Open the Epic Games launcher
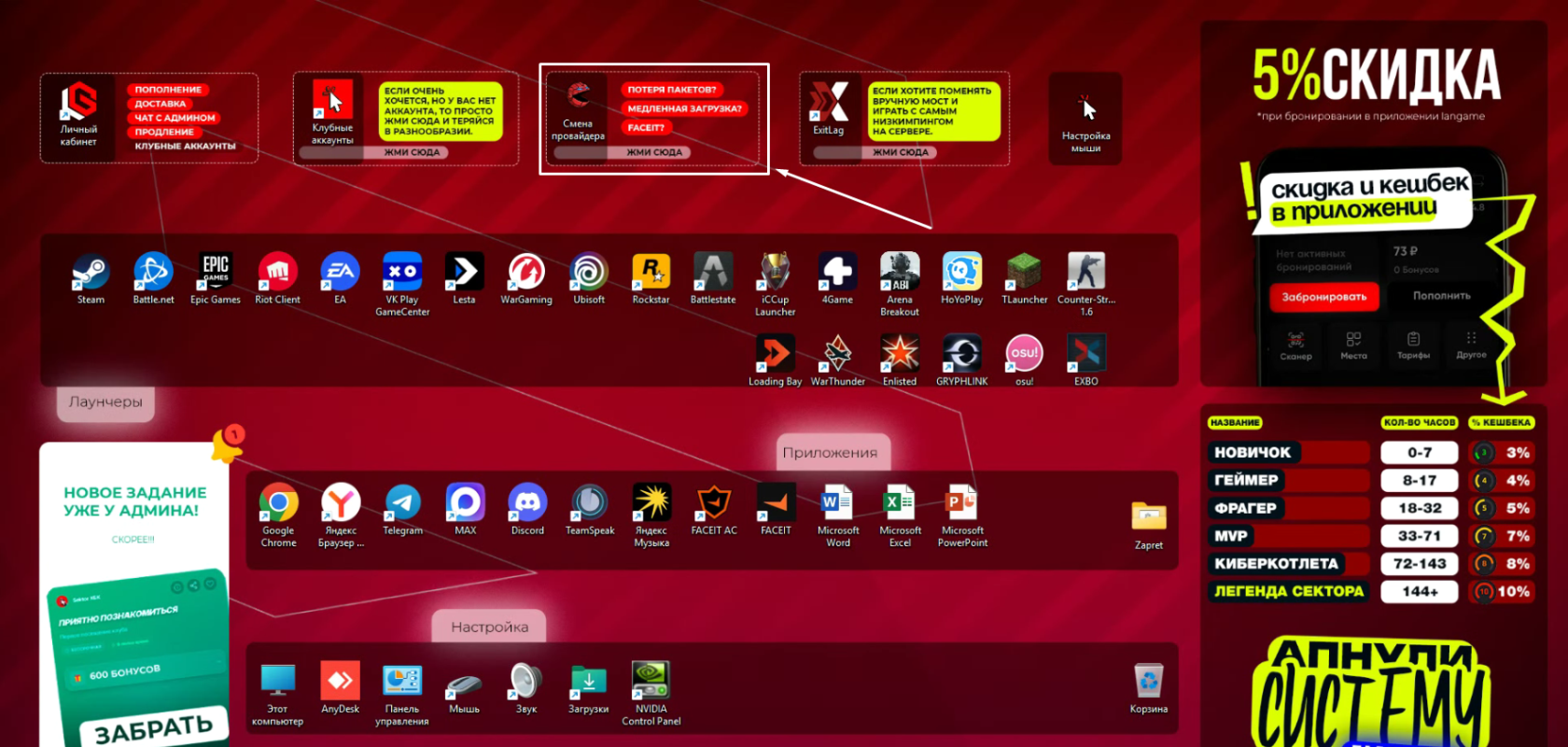 (x=216, y=272)
